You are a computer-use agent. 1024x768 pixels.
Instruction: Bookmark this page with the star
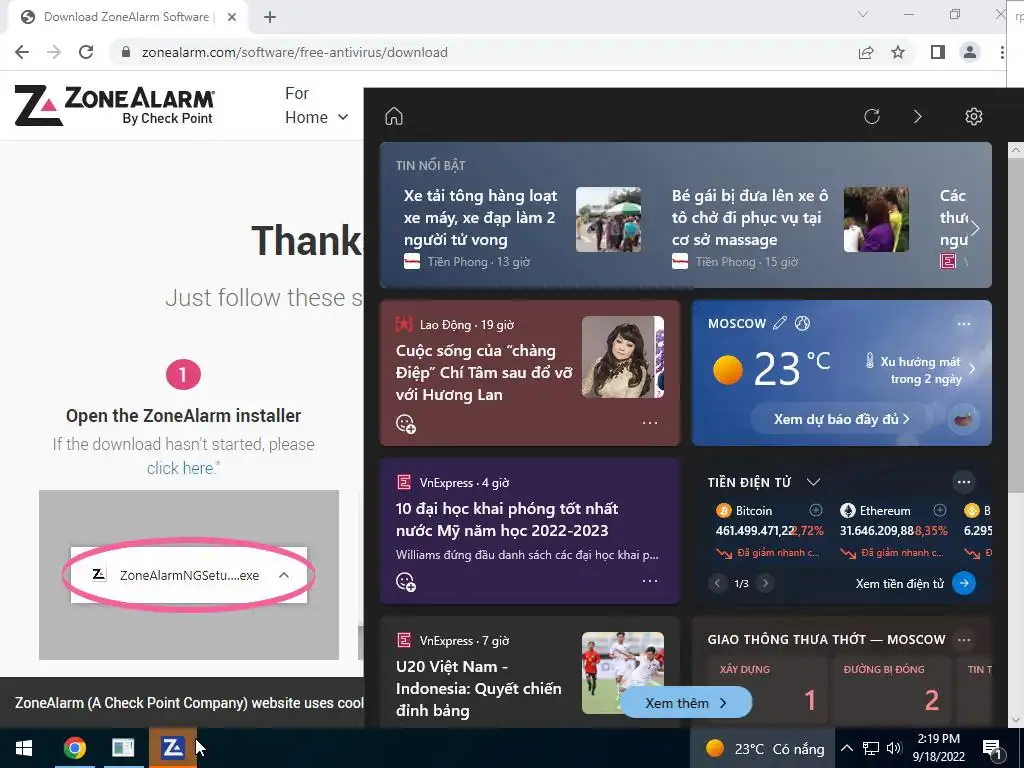coord(898,52)
